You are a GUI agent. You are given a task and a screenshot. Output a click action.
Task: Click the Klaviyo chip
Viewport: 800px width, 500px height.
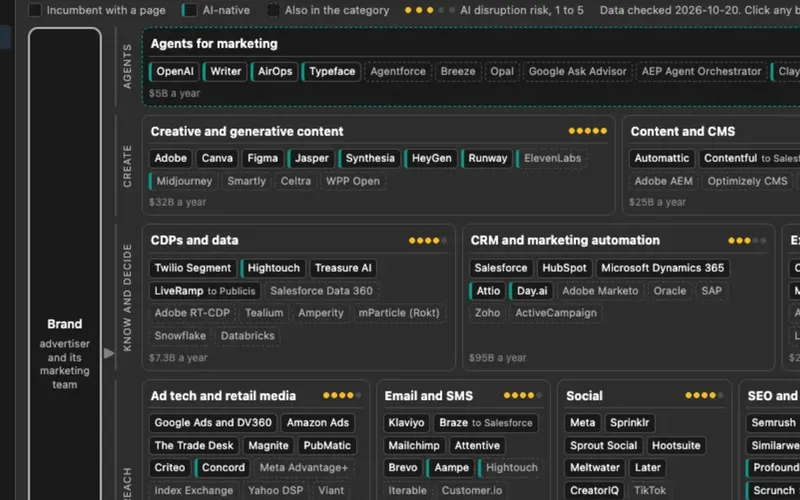tap(406, 423)
